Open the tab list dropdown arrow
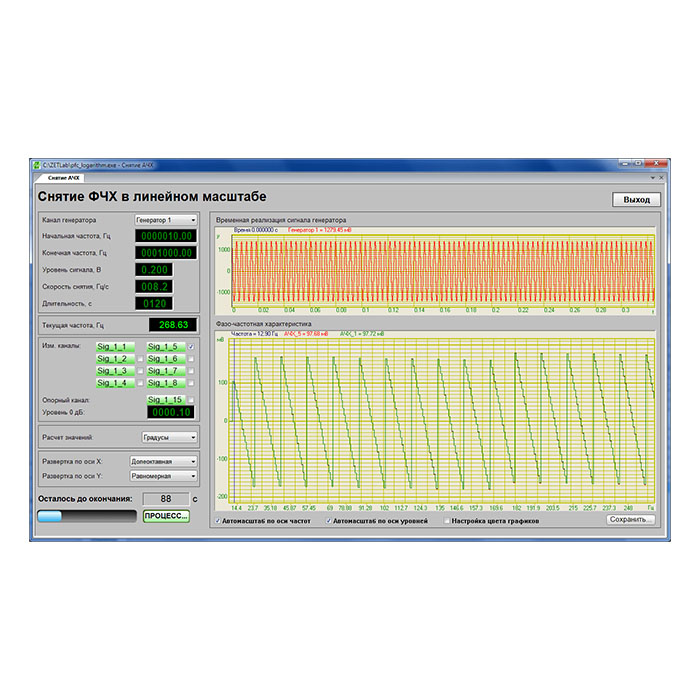This screenshot has height=700, width=700. [x=653, y=178]
